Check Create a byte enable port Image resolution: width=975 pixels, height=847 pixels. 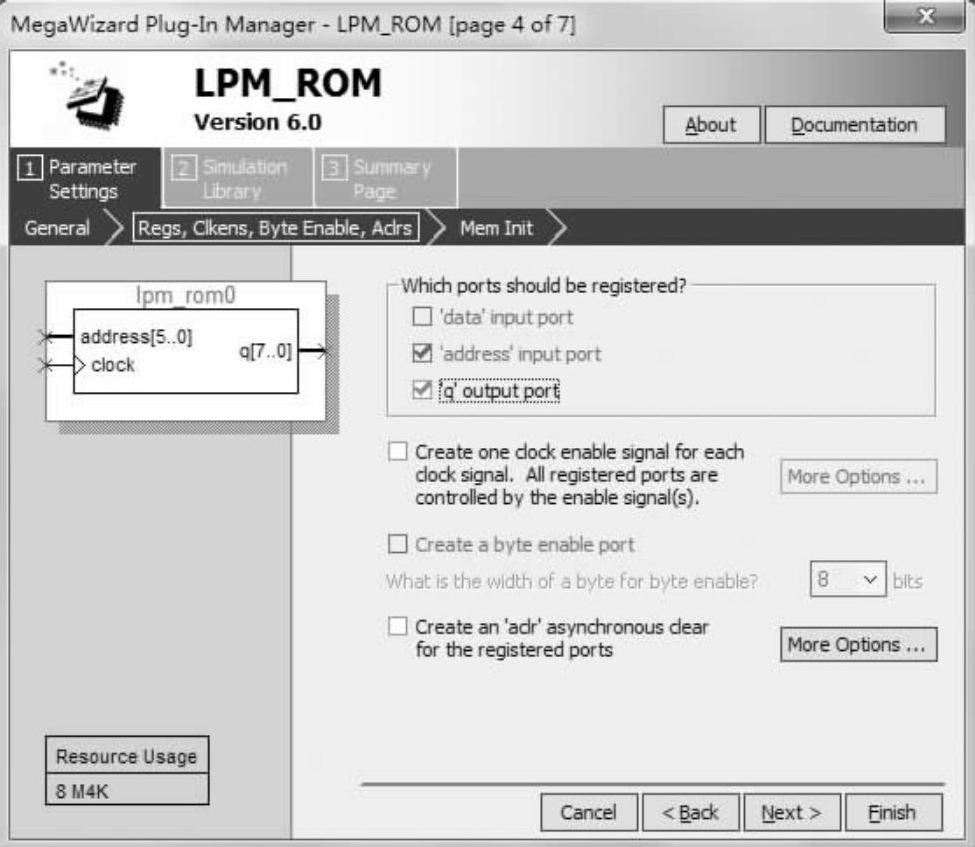tap(397, 544)
